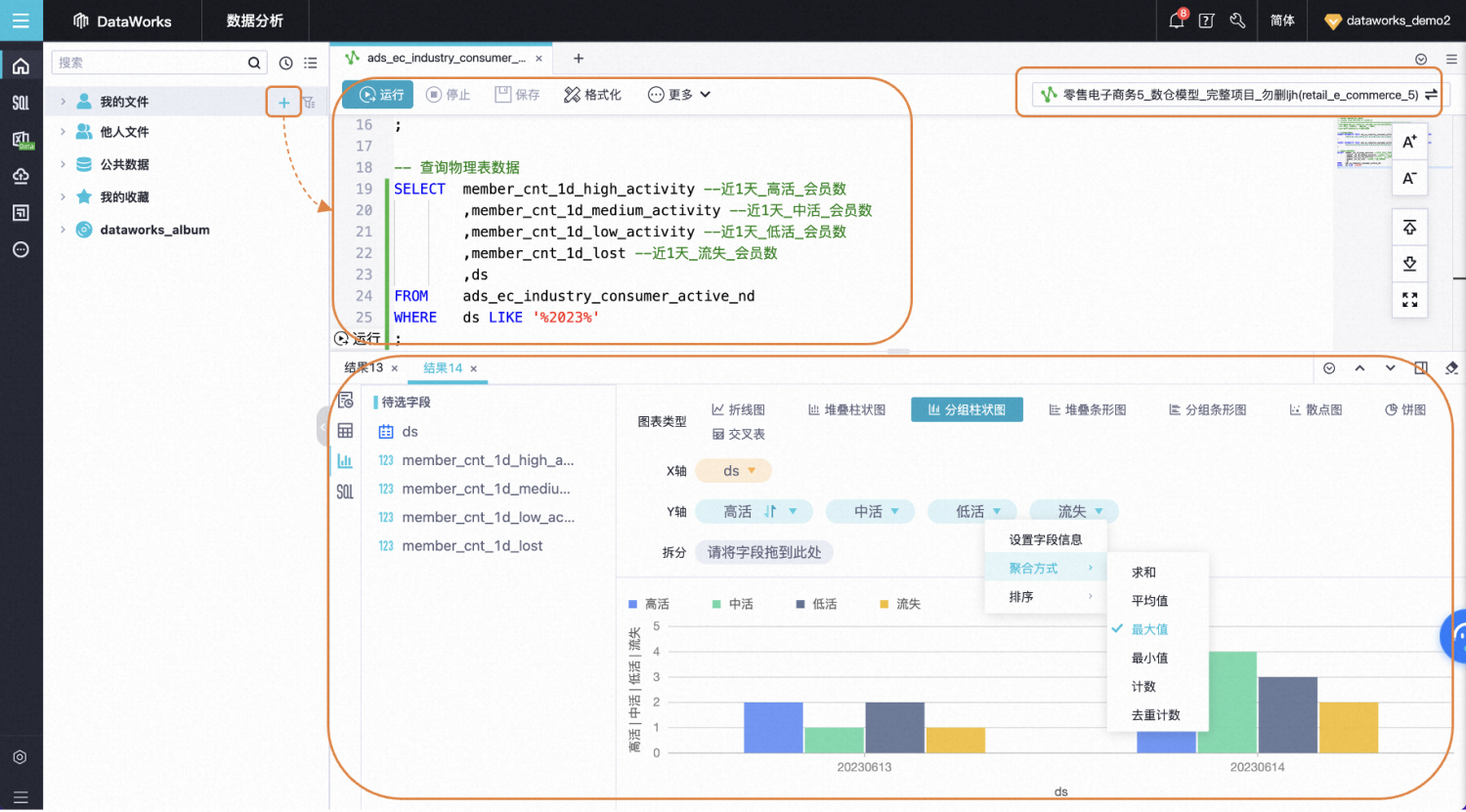Open the history clock icon
Image resolution: width=1466 pixels, height=812 pixels.
pos(285,63)
